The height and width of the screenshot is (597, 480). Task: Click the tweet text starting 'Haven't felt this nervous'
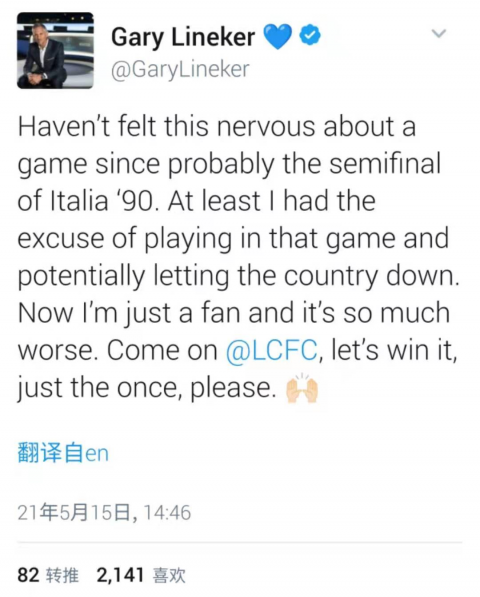(238, 257)
